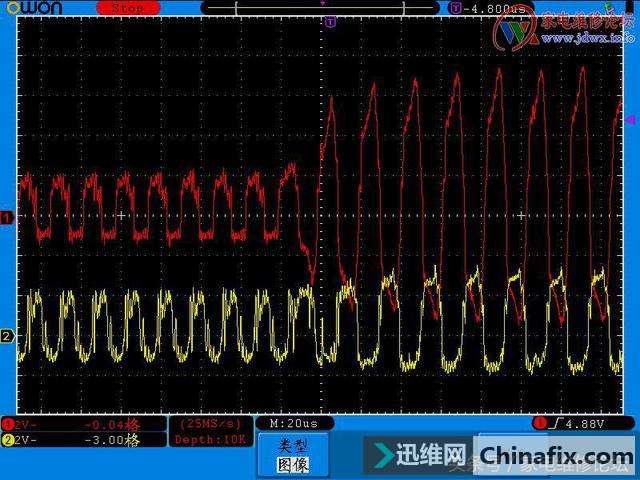Click the yellow channel 2 indicator icon
The image size is (640, 480).
(8, 440)
